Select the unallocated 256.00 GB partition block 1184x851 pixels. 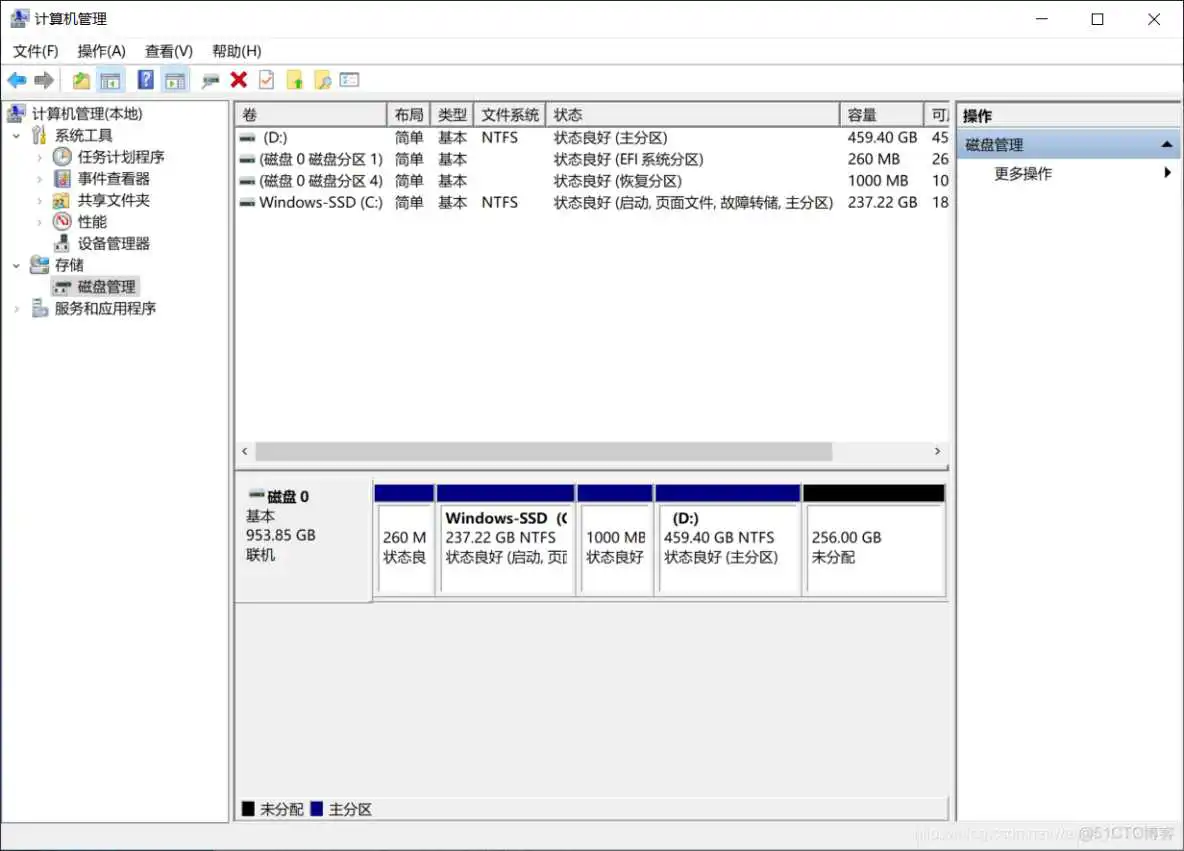873,540
